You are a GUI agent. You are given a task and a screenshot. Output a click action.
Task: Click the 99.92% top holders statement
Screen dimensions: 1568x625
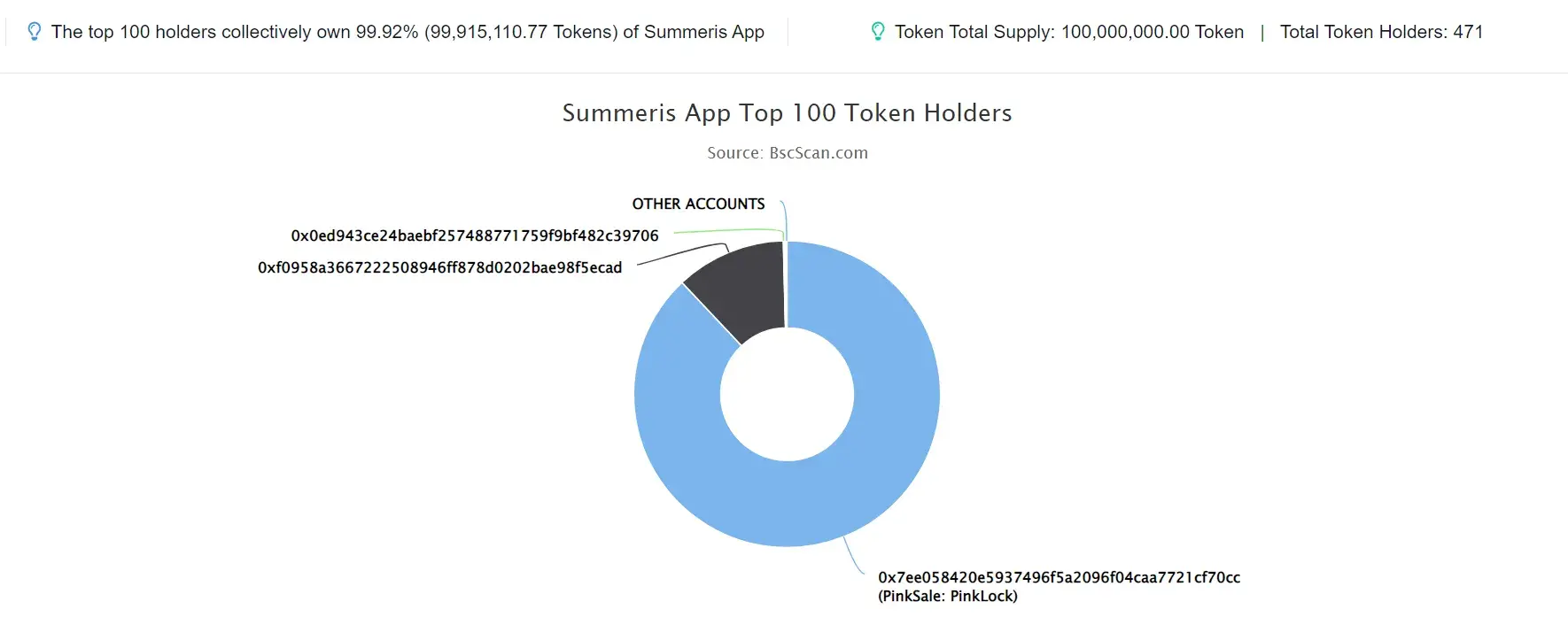pos(408,32)
